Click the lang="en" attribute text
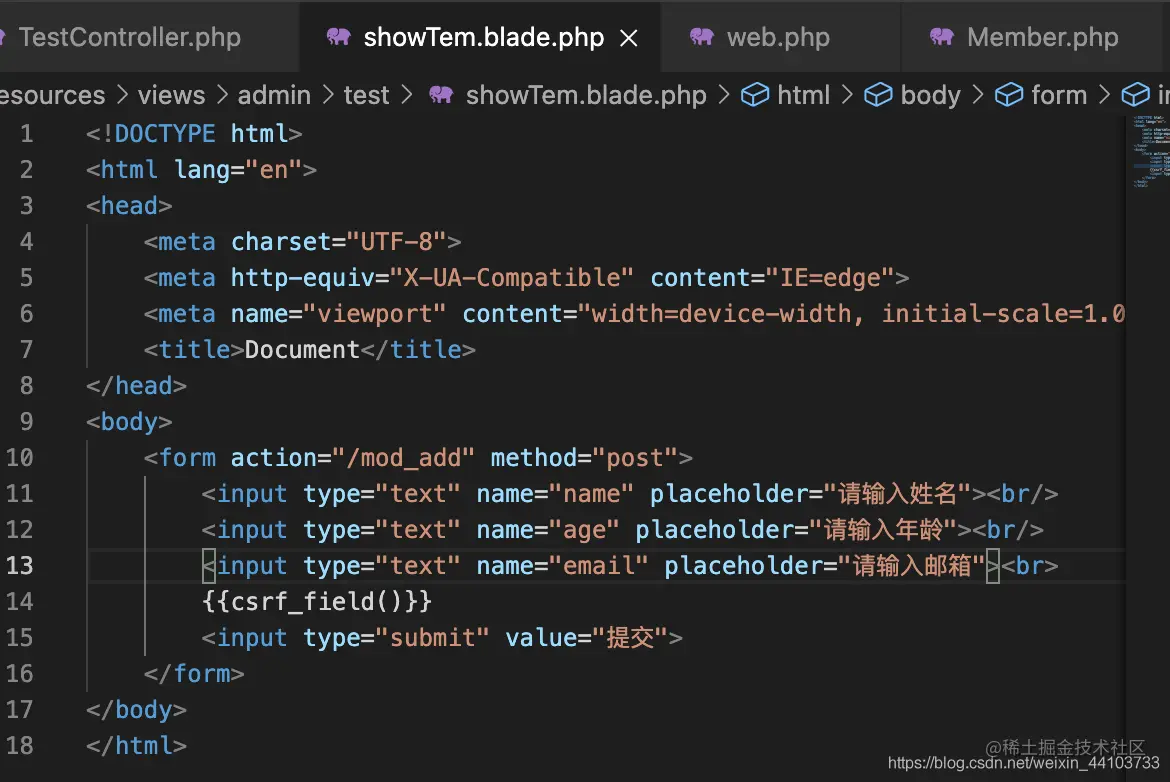Image resolution: width=1170 pixels, height=782 pixels. coord(237,169)
